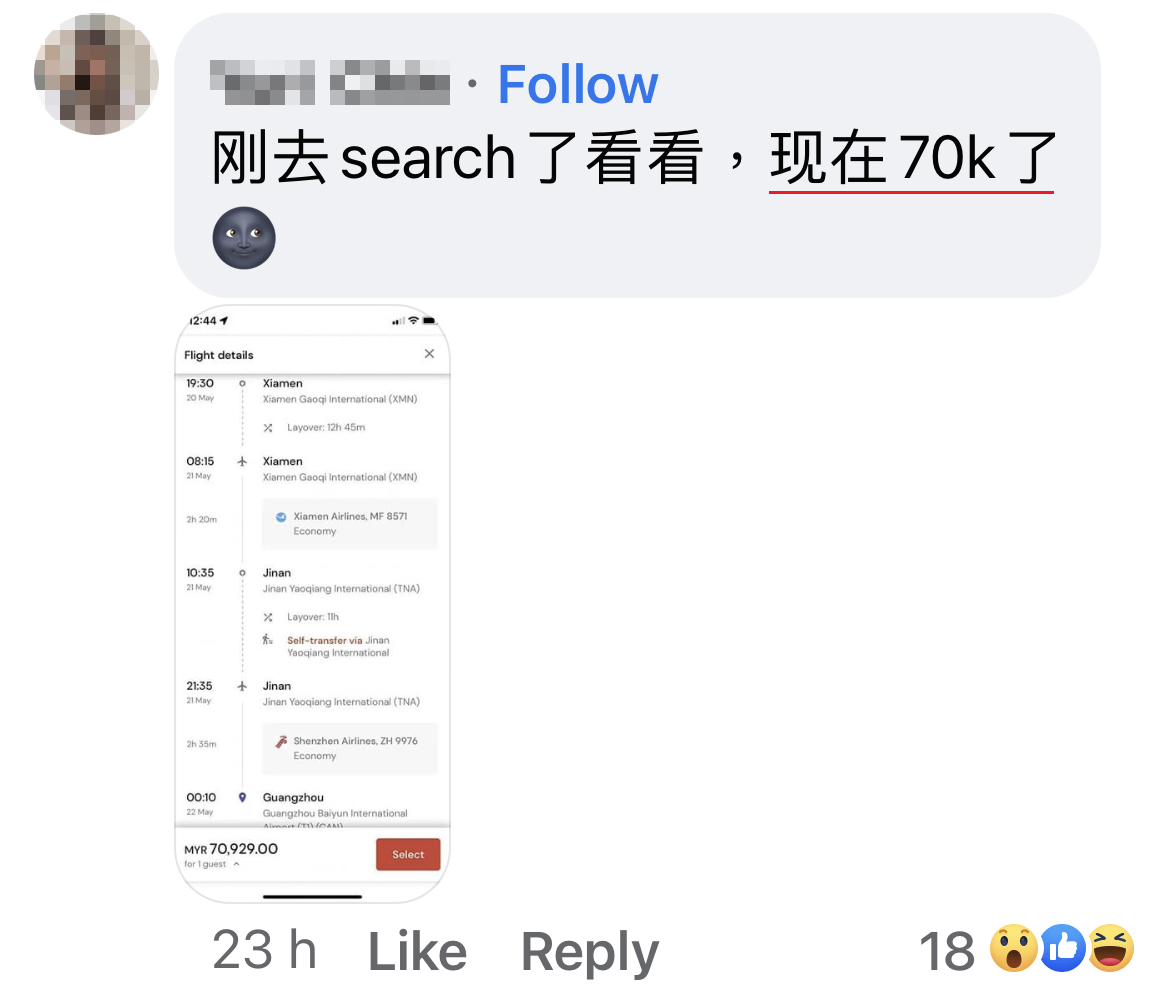Reply to this comment
The width and height of the screenshot is (1170, 991).
[x=589, y=952]
